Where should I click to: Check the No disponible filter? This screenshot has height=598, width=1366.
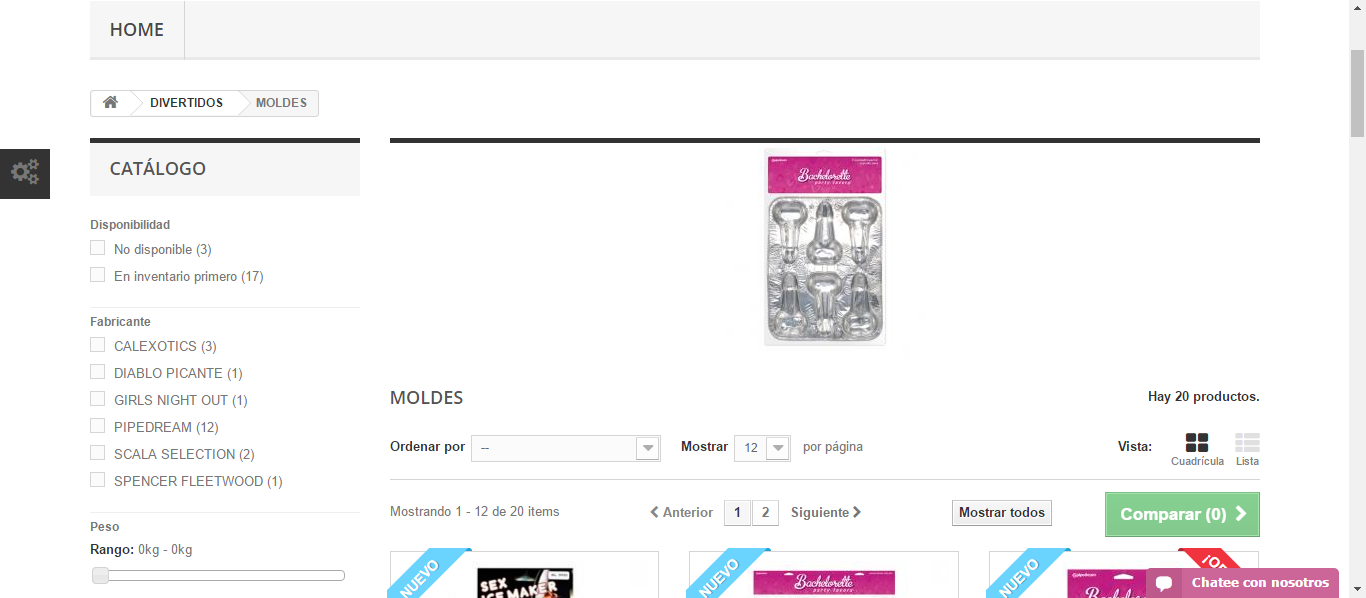pyautogui.click(x=97, y=248)
